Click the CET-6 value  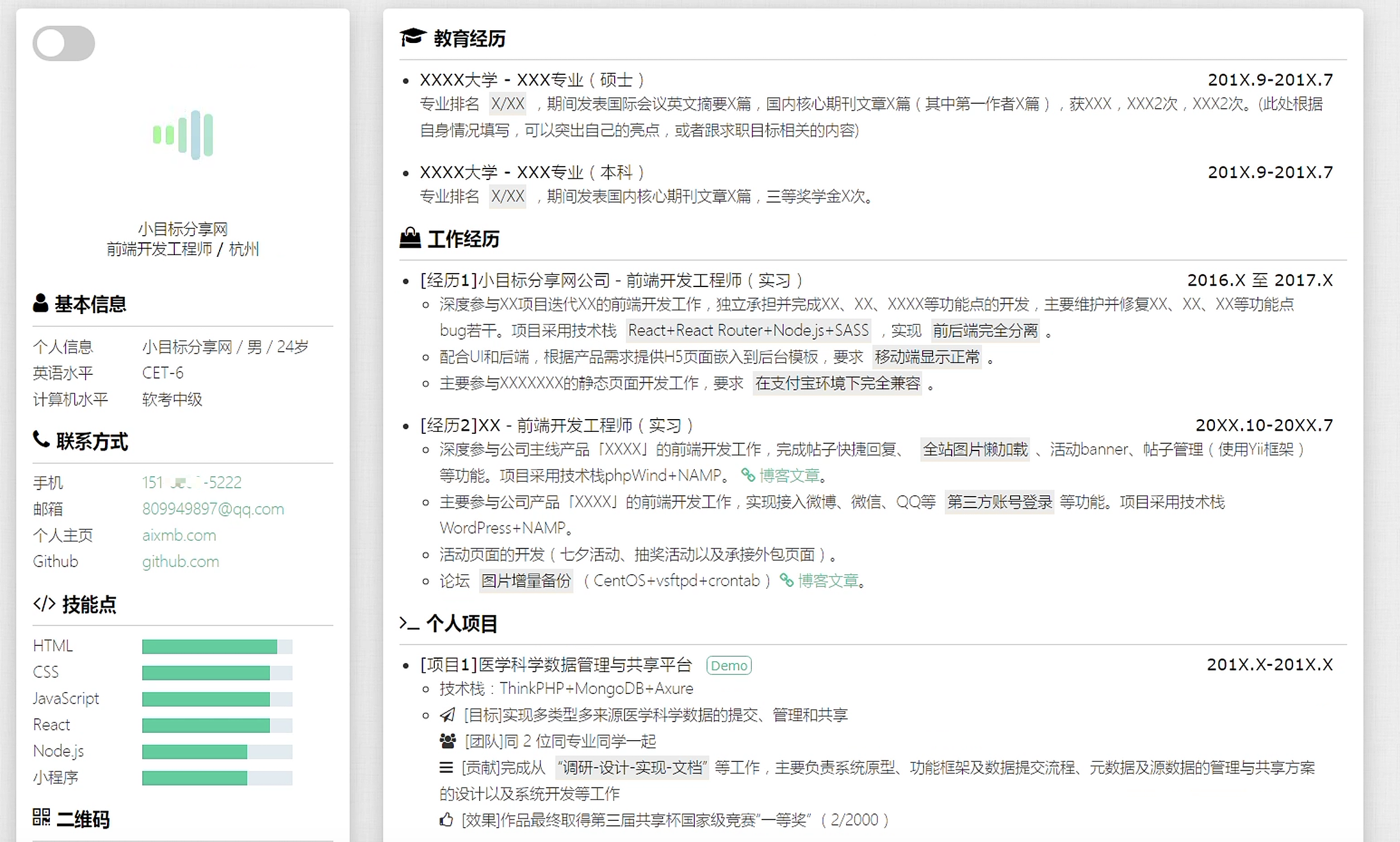point(163,373)
